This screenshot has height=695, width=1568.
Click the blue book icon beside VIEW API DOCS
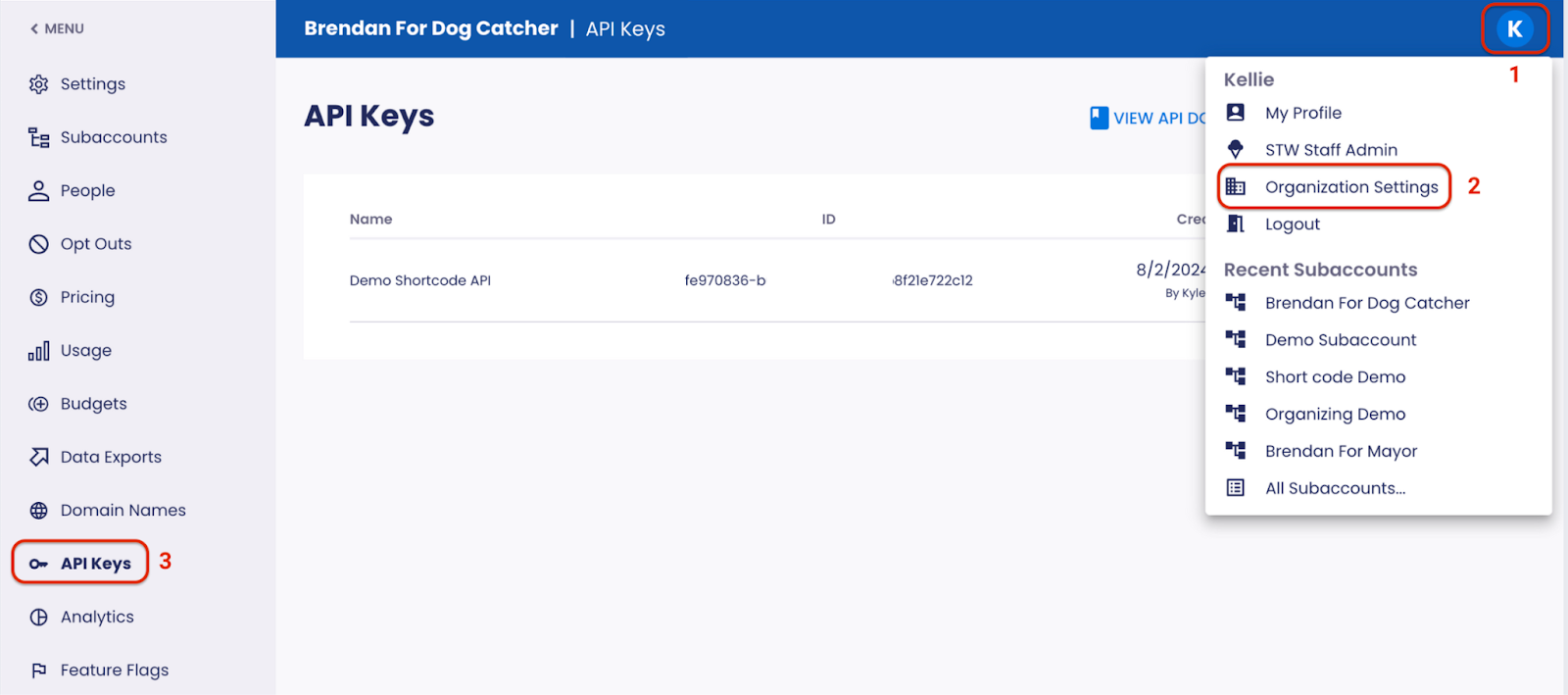pos(1099,118)
